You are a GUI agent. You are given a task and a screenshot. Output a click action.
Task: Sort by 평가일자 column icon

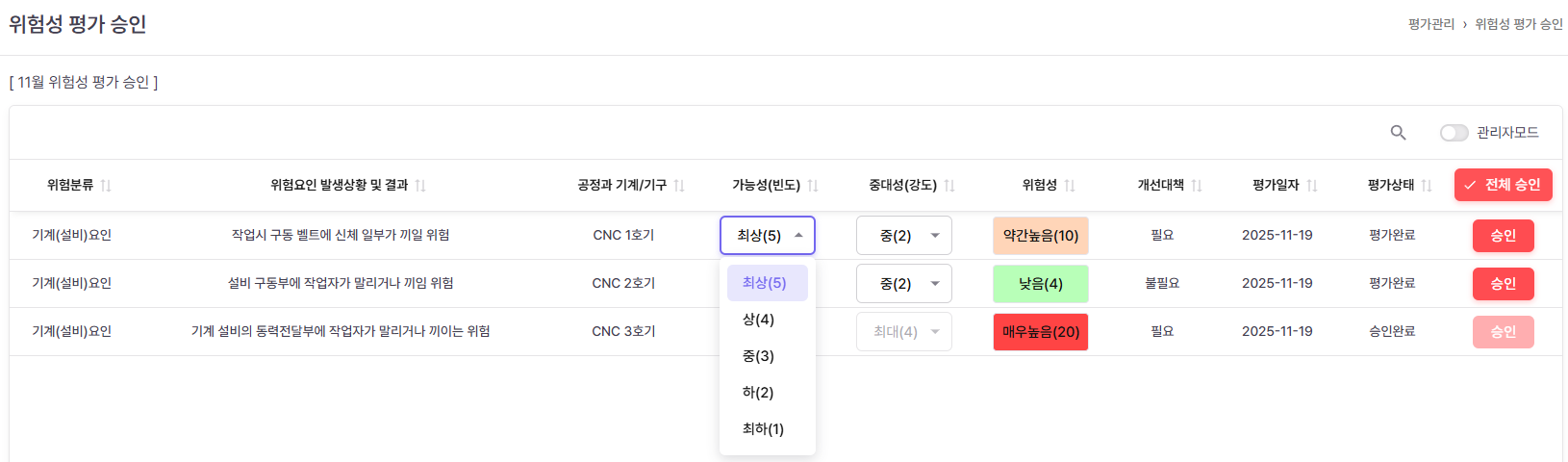tap(1312, 186)
